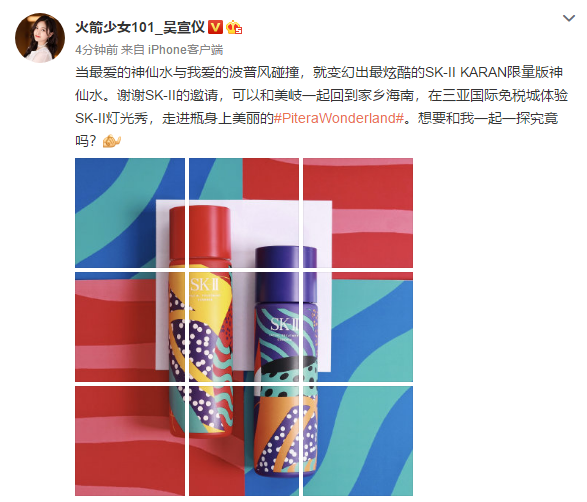The image size is (587, 502).
Task: Open the bottom-left red wavy photo
Action: point(130,441)
